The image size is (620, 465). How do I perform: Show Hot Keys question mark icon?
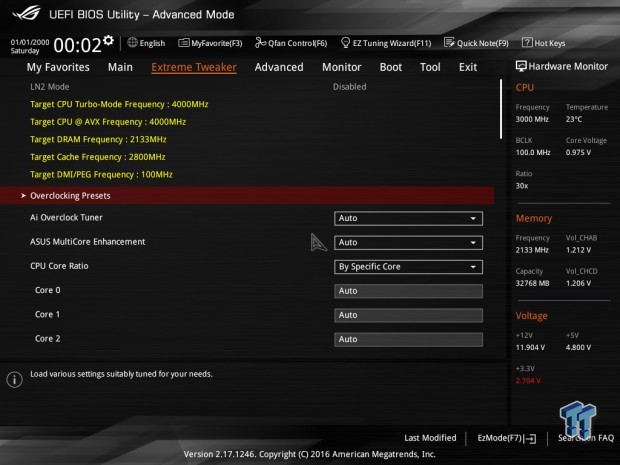[527, 42]
